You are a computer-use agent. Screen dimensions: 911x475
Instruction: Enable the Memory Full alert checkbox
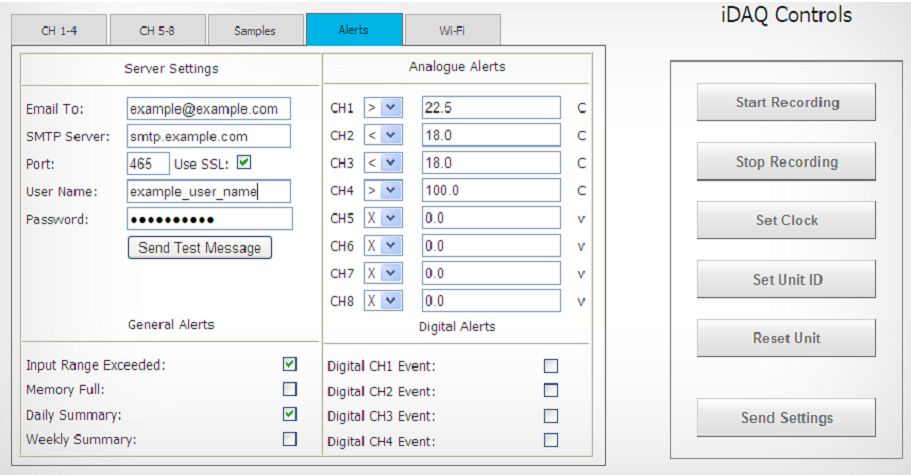point(289,389)
